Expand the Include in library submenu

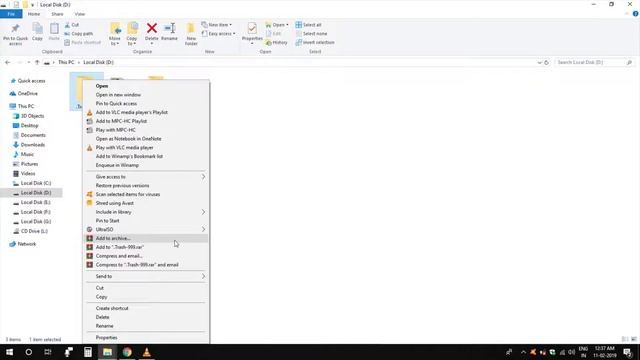tap(146, 212)
